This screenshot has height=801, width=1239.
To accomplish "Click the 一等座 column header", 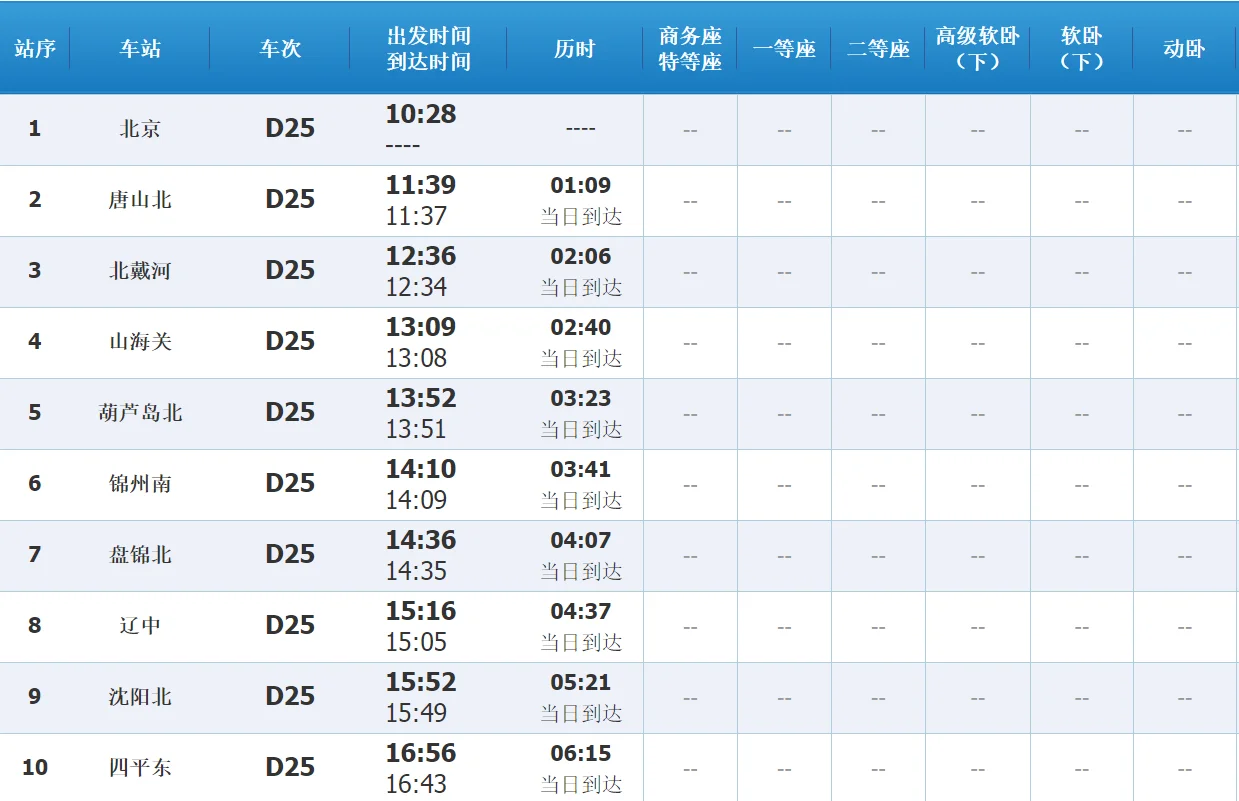I will tap(784, 47).
